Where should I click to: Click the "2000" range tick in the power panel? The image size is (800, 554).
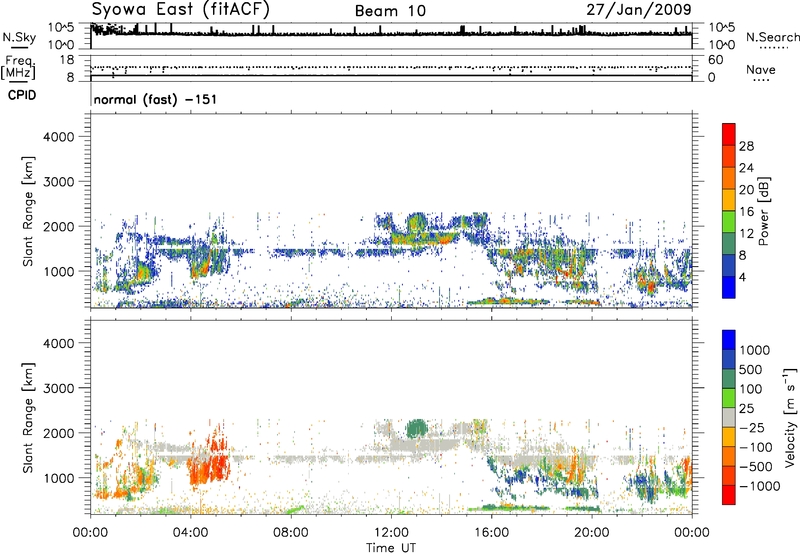click(x=58, y=226)
